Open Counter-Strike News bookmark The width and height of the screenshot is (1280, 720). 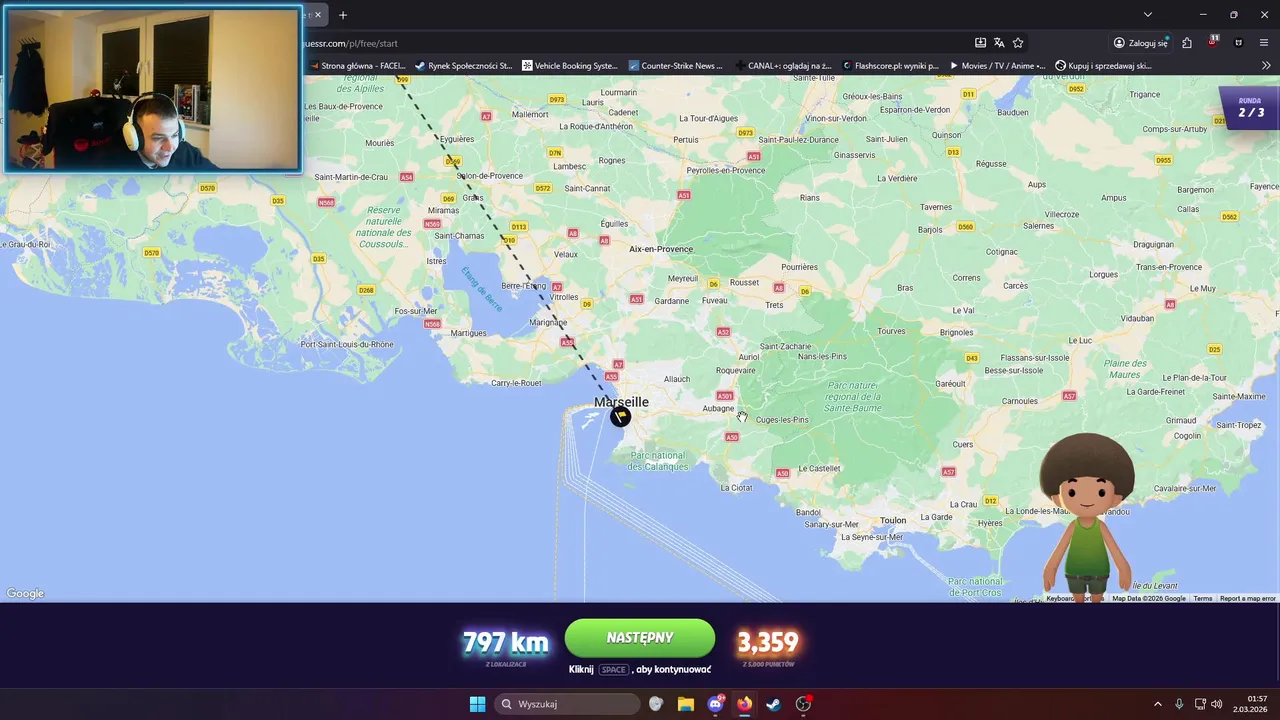(676, 66)
